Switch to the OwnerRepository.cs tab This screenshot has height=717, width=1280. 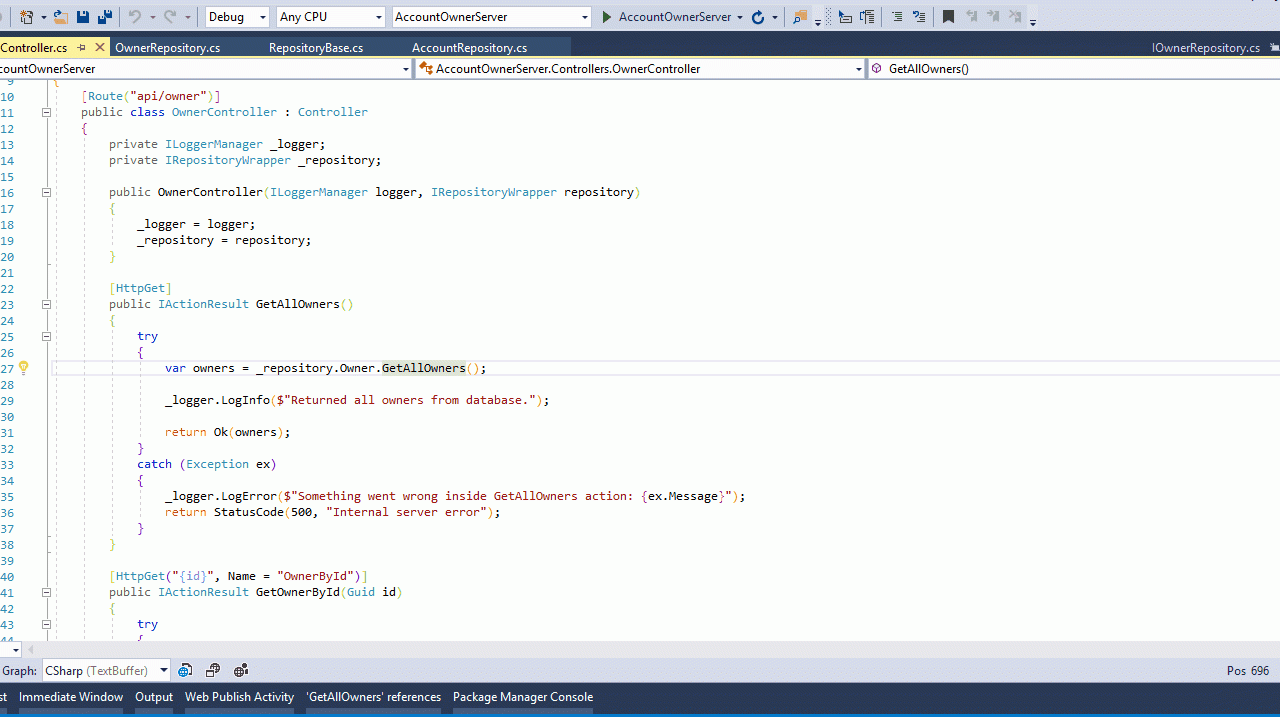[167, 47]
